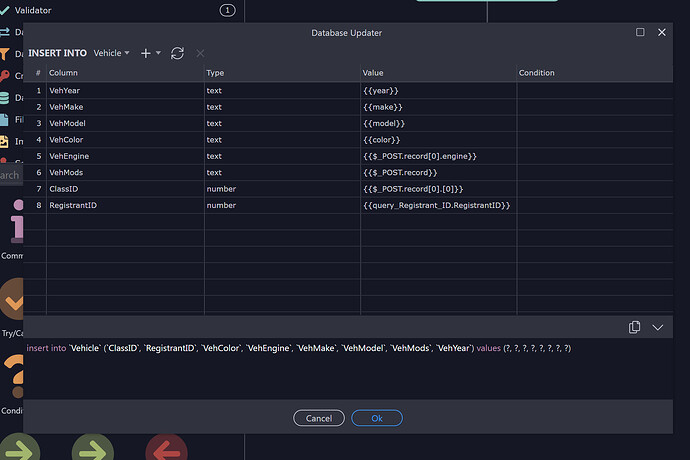Screen dimensions: 690x460
Task: Collapse the SQL preview panel
Action: point(657,328)
